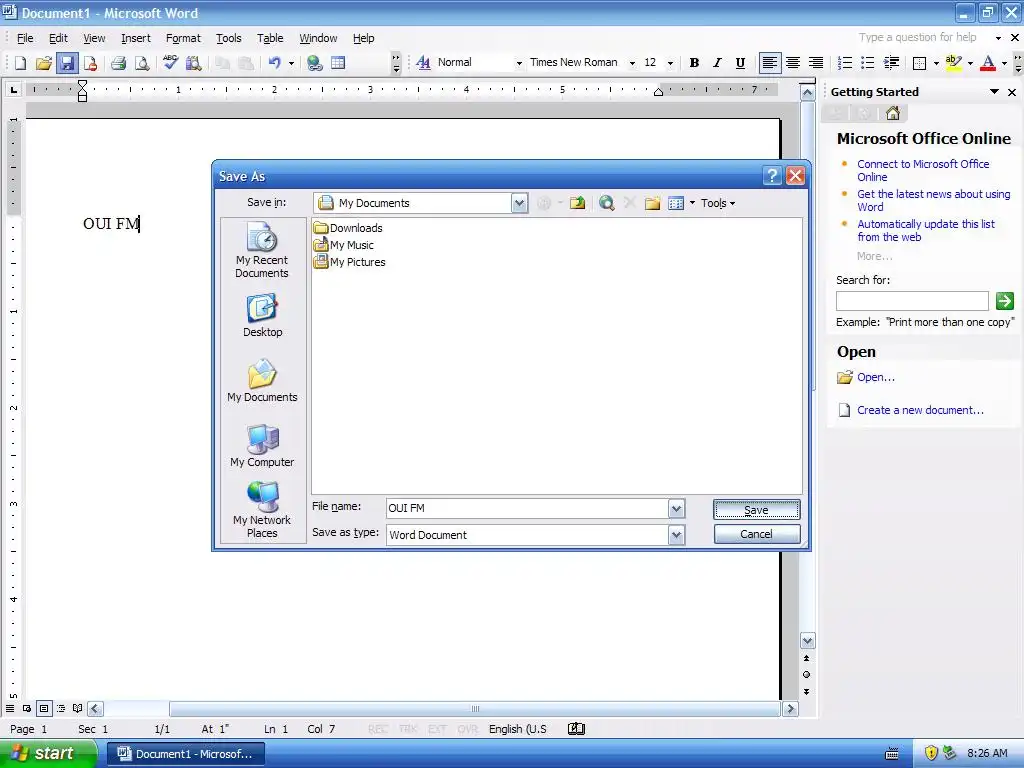Image resolution: width=1024 pixels, height=768 pixels.
Task: Toggle Bullets list button
Action: pyautogui.click(x=867, y=63)
